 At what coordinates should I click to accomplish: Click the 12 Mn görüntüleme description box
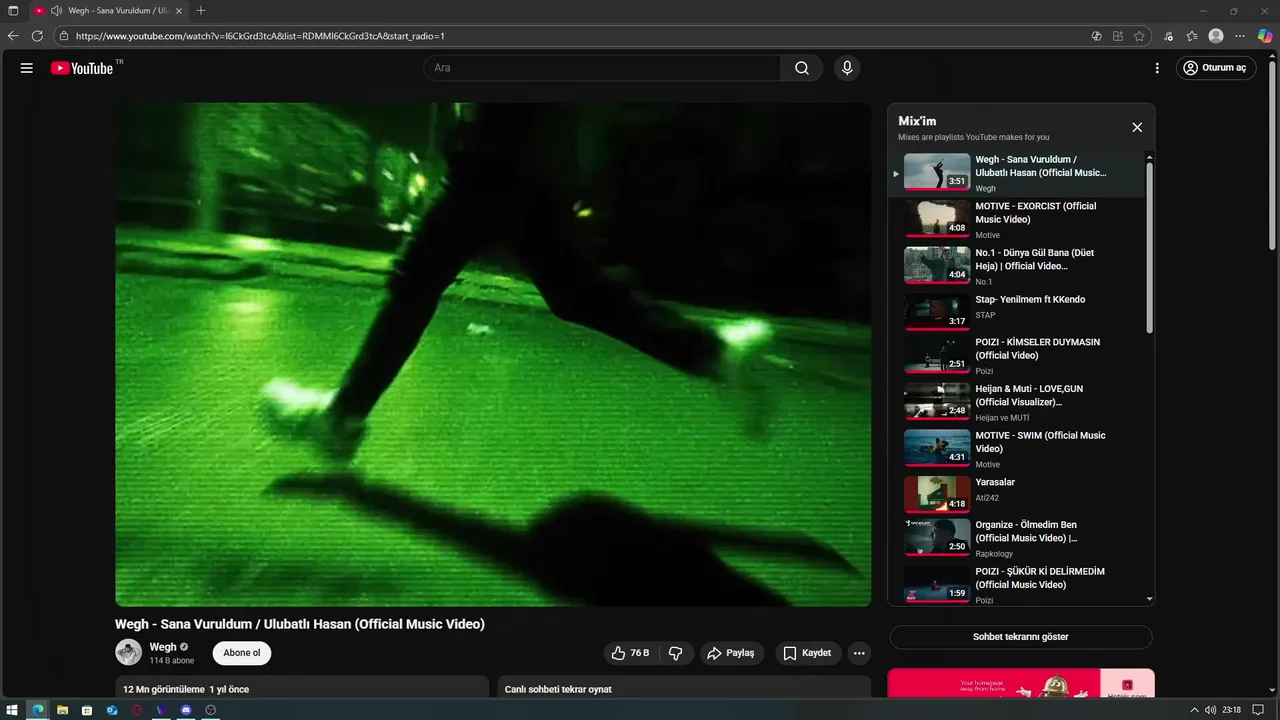tap(302, 688)
